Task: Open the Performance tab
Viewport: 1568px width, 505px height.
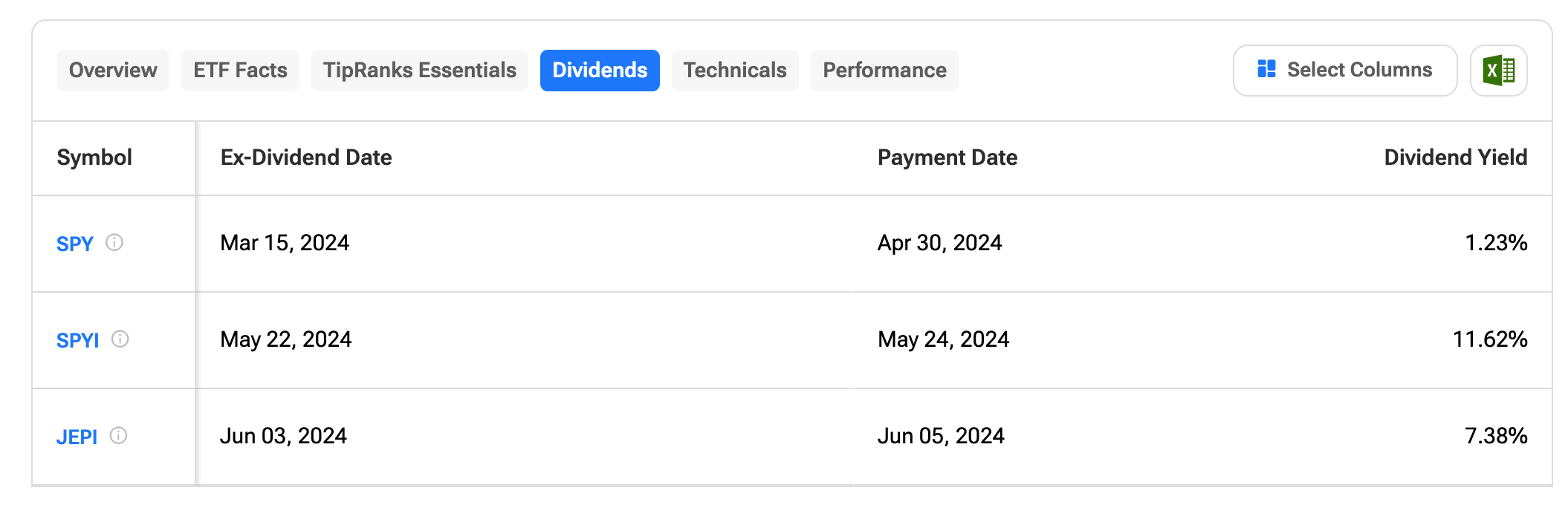Action: click(884, 71)
